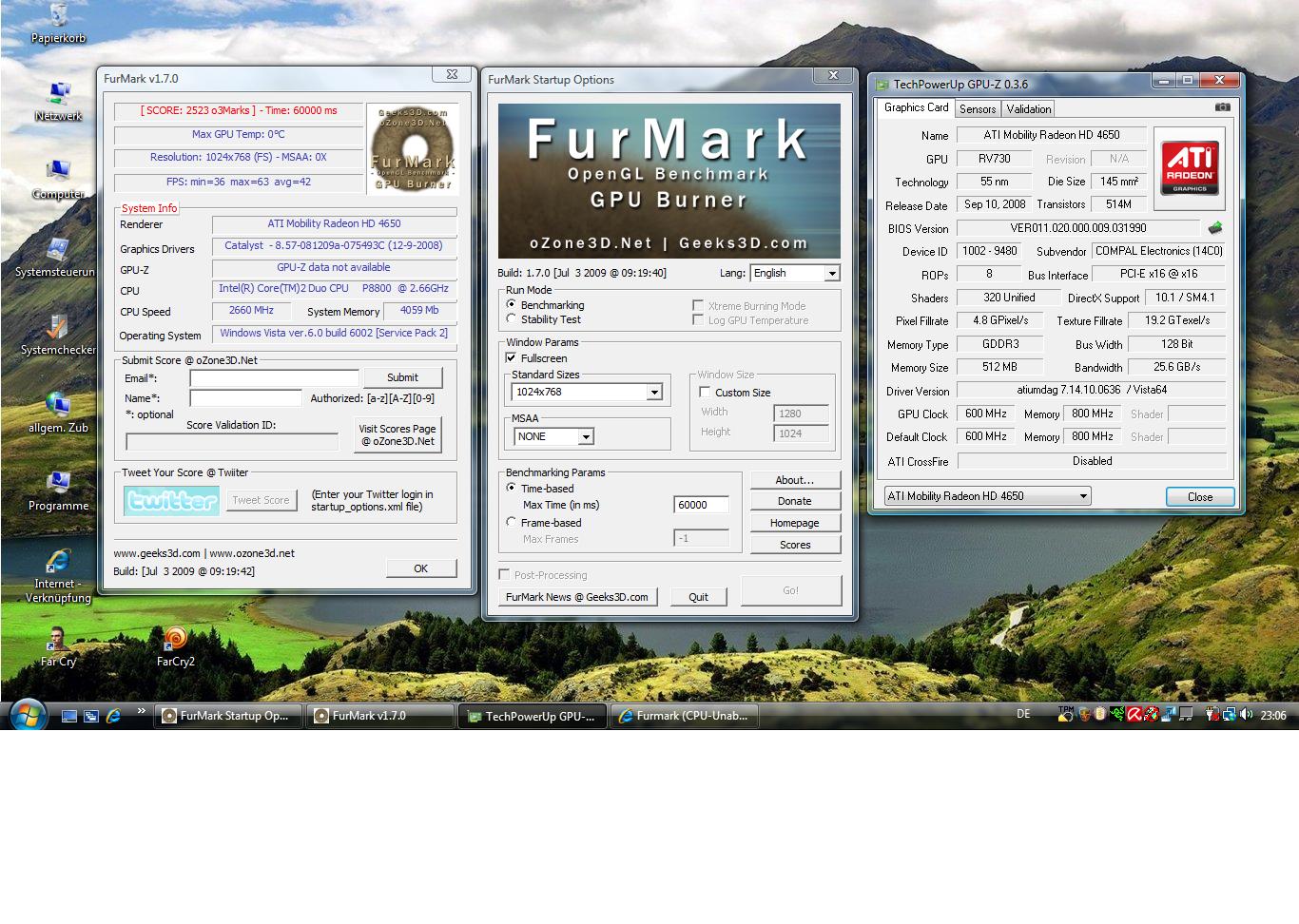Viewport: 1299px width, 924px height.
Task: Click the Homepage button
Action: 795,523
